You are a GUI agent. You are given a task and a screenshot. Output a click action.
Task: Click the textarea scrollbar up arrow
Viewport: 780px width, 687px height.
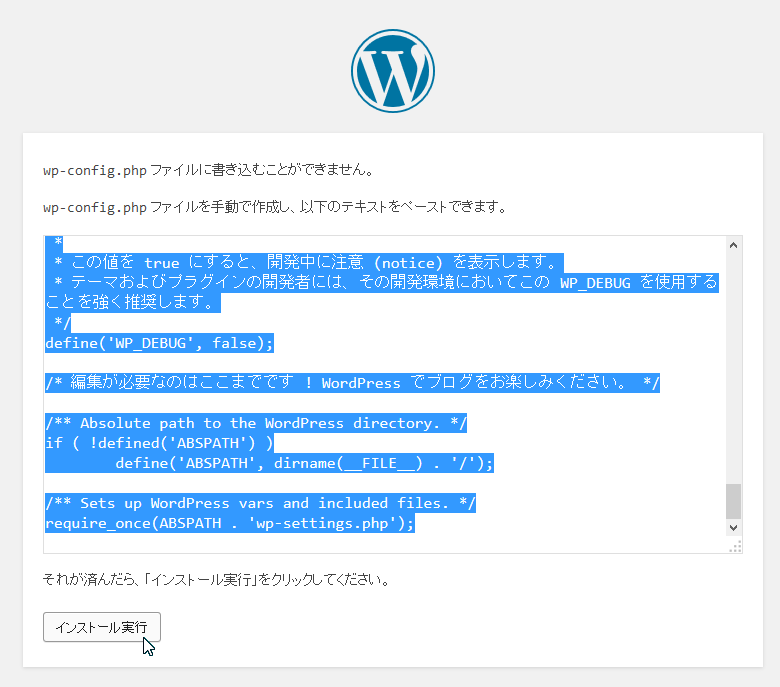733,245
